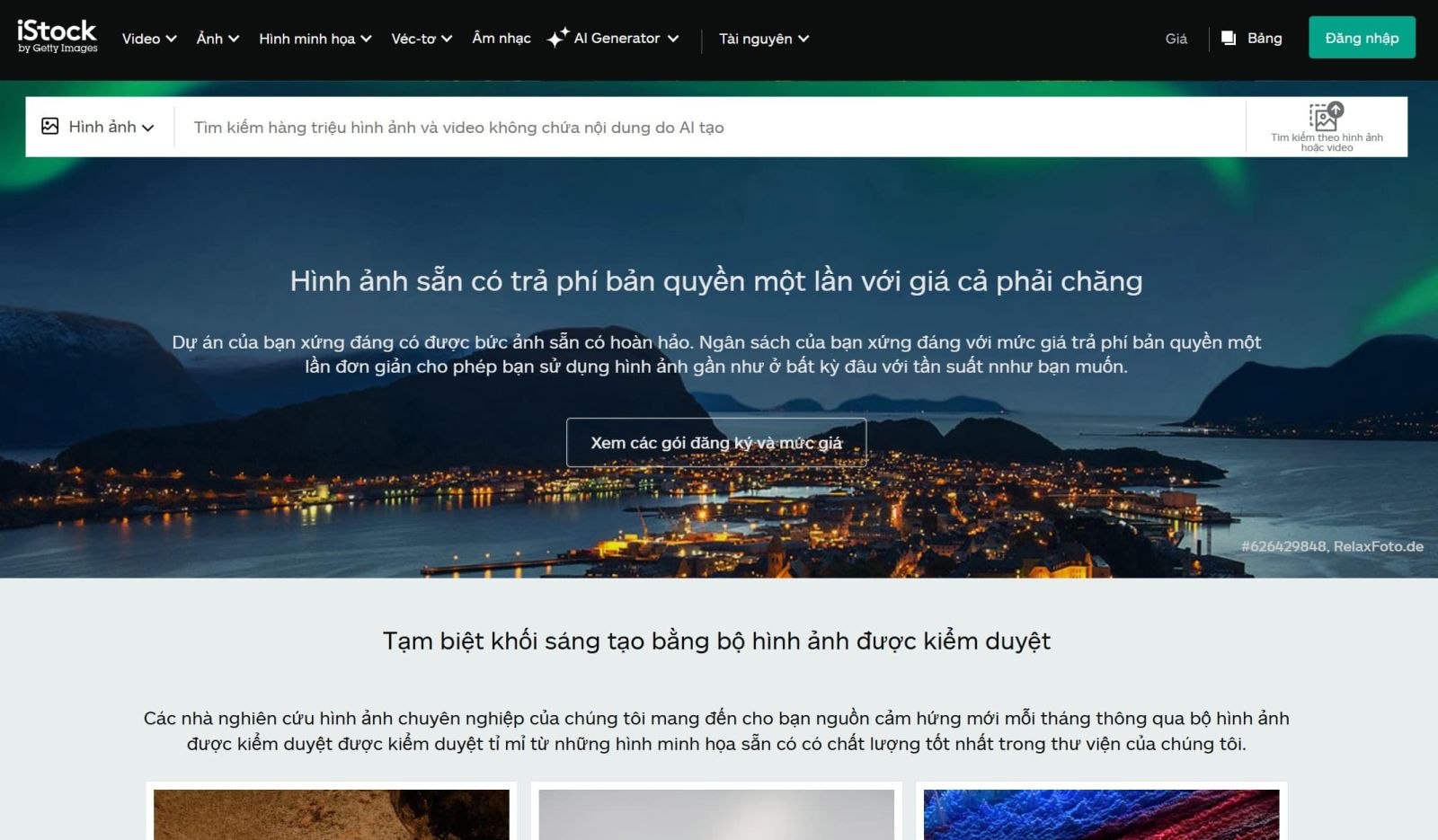
Task: Click the image type icon beside Hình ảnh
Action: click(x=50, y=127)
